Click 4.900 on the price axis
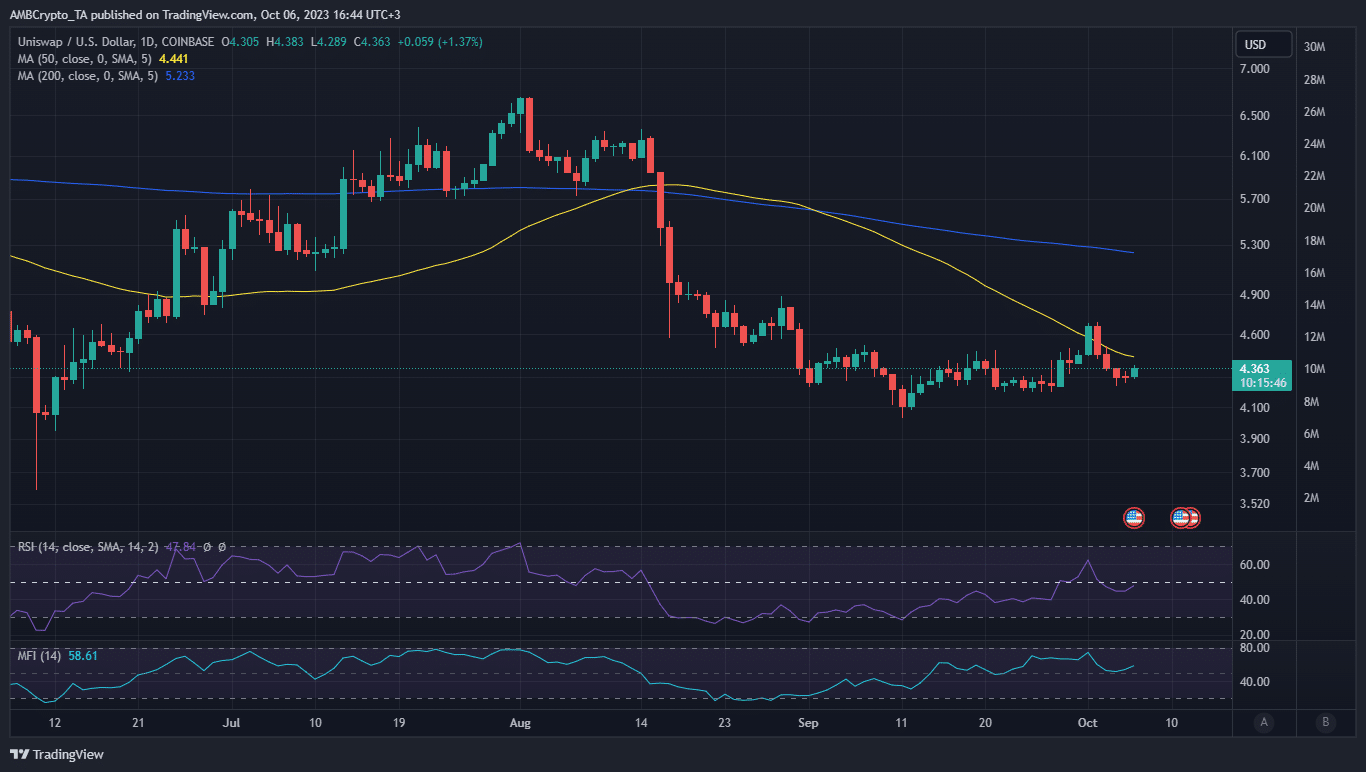The height and width of the screenshot is (772, 1366). pyautogui.click(x=1255, y=295)
